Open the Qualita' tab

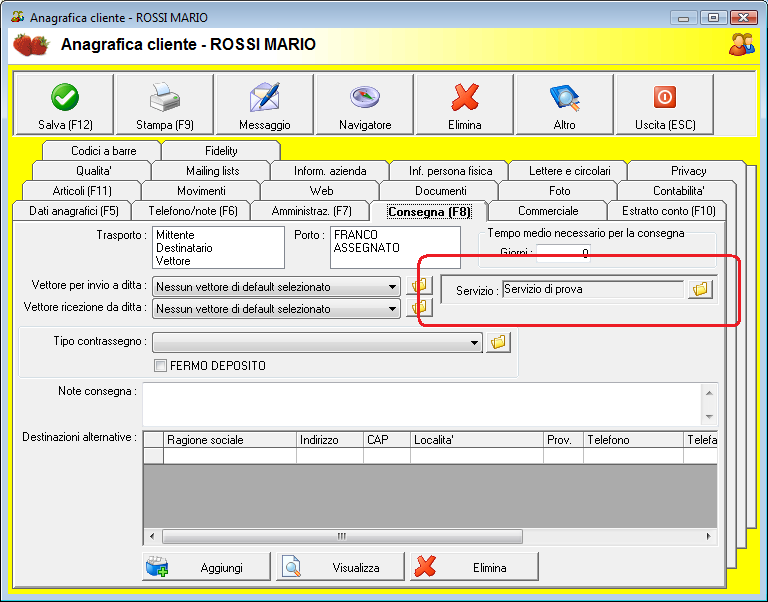[x=94, y=170]
